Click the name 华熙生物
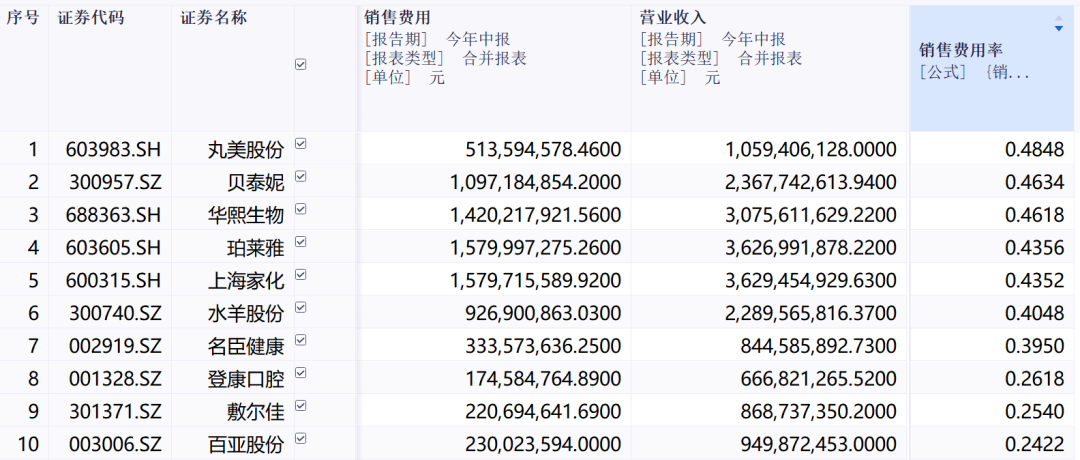 tap(246, 216)
